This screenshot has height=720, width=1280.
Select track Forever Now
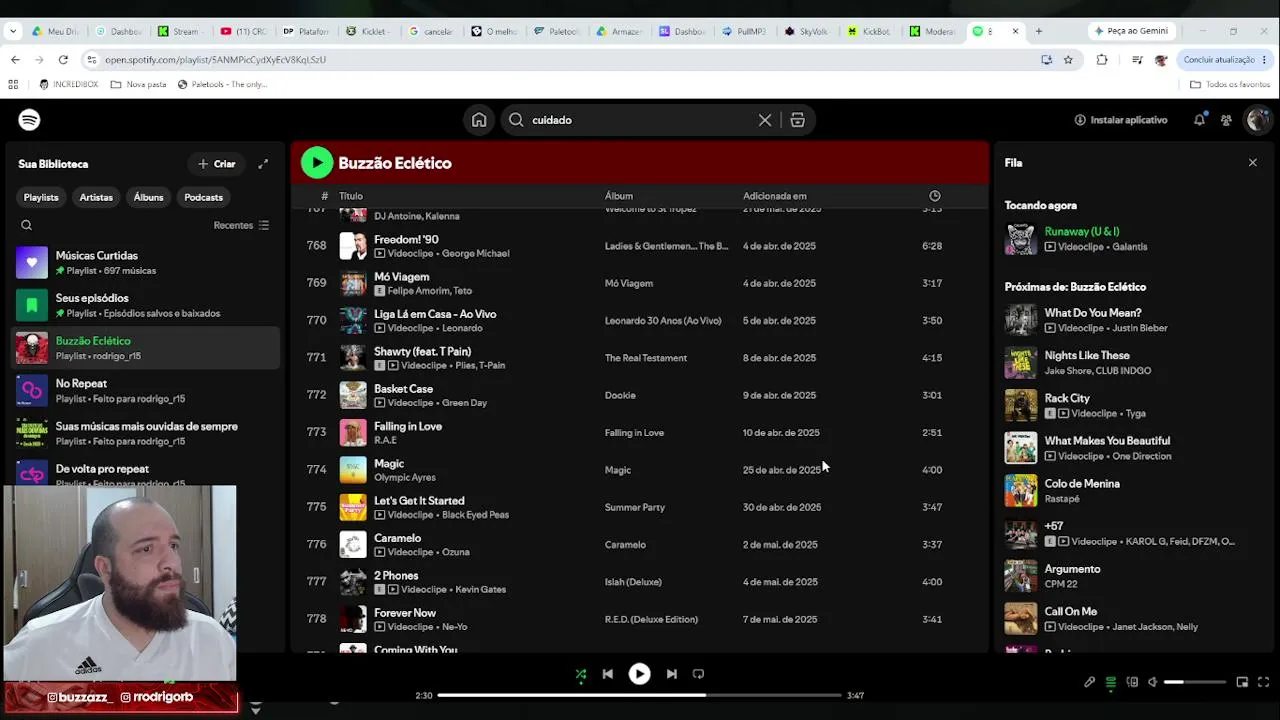click(x=405, y=613)
